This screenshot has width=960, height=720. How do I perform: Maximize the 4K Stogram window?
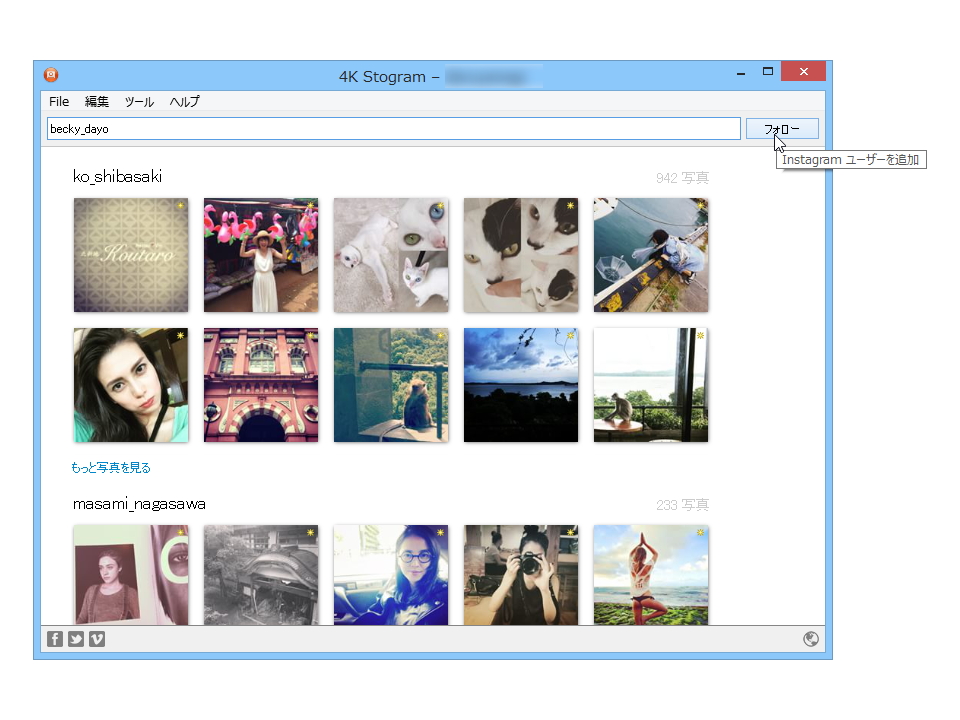tap(768, 72)
